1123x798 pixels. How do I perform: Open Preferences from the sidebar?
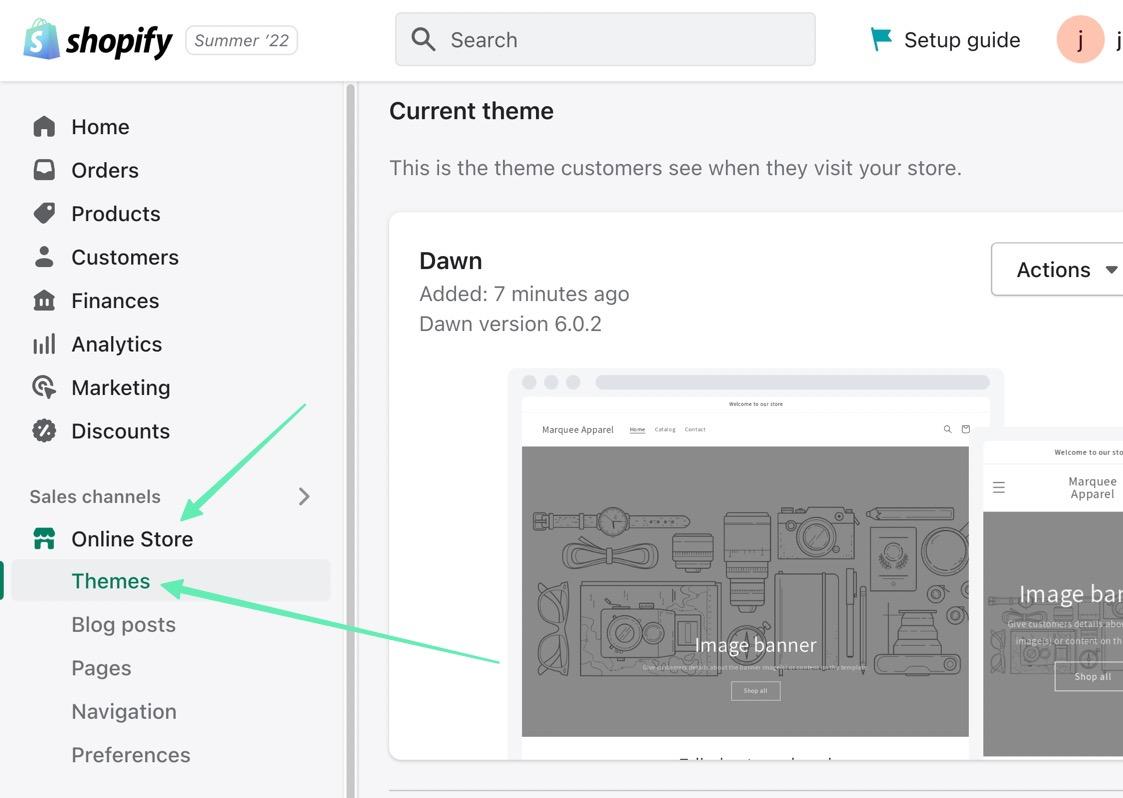pyautogui.click(x=130, y=755)
